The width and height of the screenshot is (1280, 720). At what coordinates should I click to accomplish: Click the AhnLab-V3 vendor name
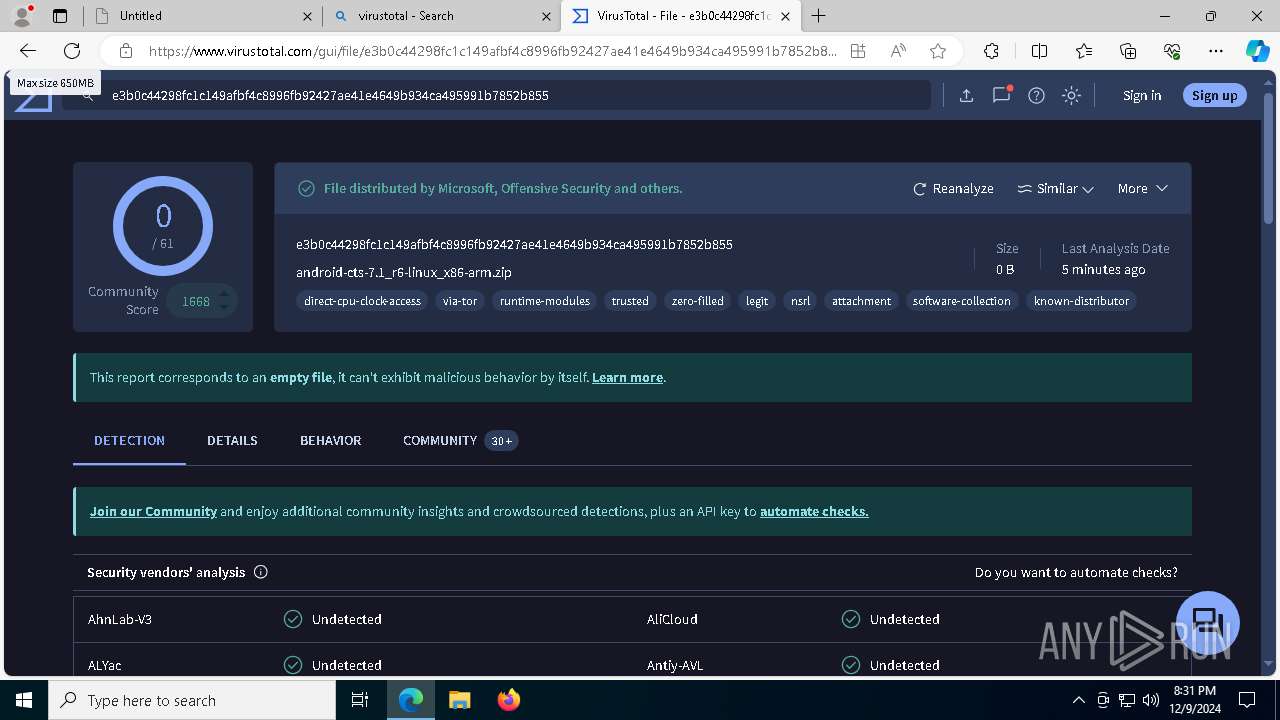tap(120, 619)
